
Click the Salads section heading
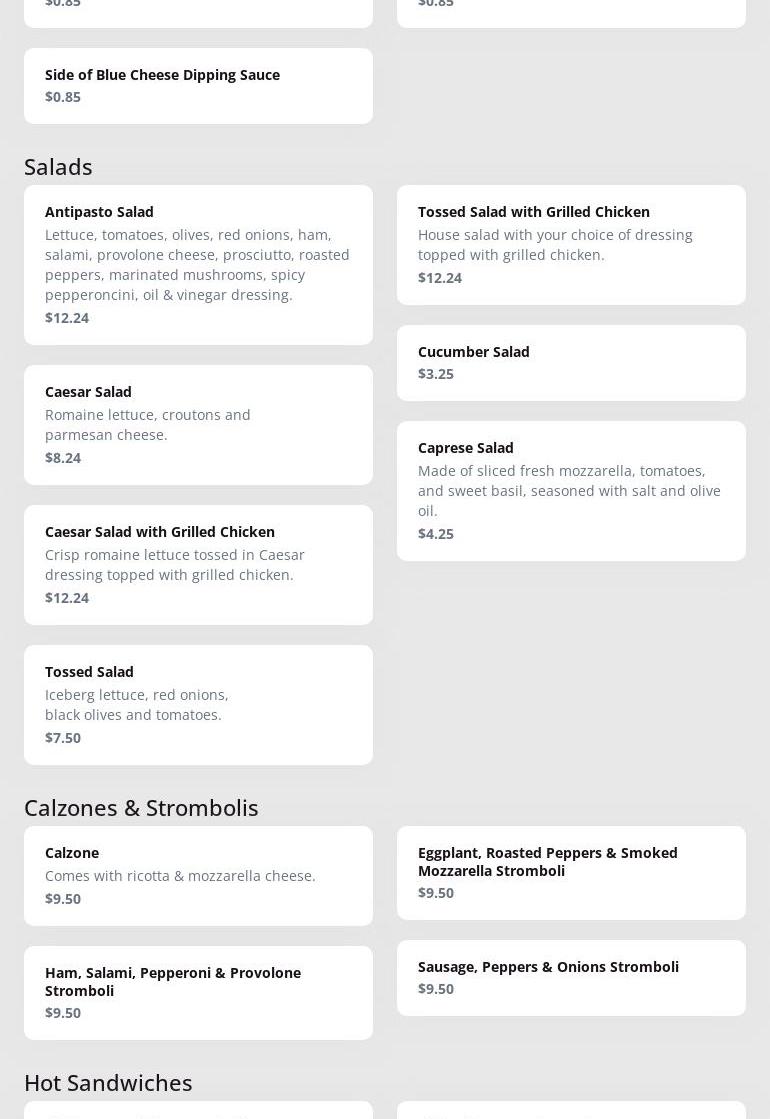(x=58, y=167)
